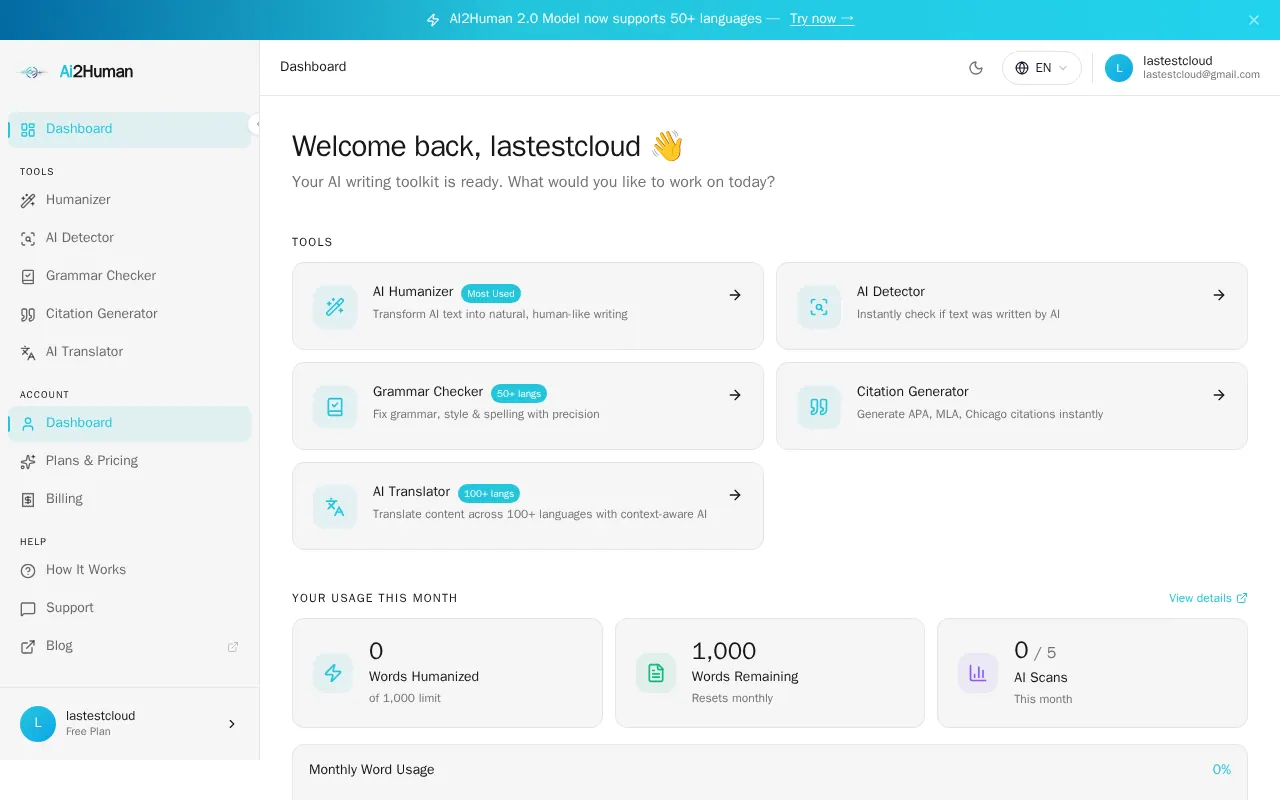This screenshot has height=800, width=1280.
Task: Click the AI Detector card scan icon
Action: pos(819,307)
